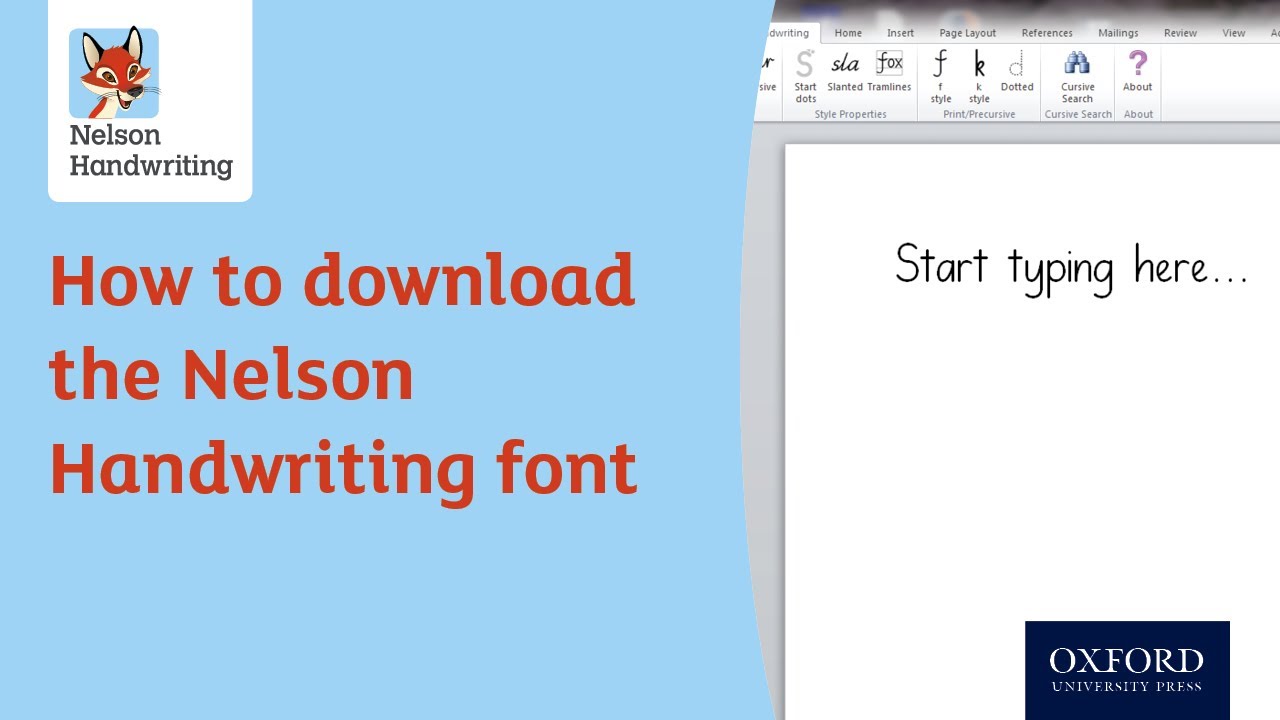The height and width of the screenshot is (720, 1280).
Task: Open the About question mark icon
Action: coord(1138,72)
